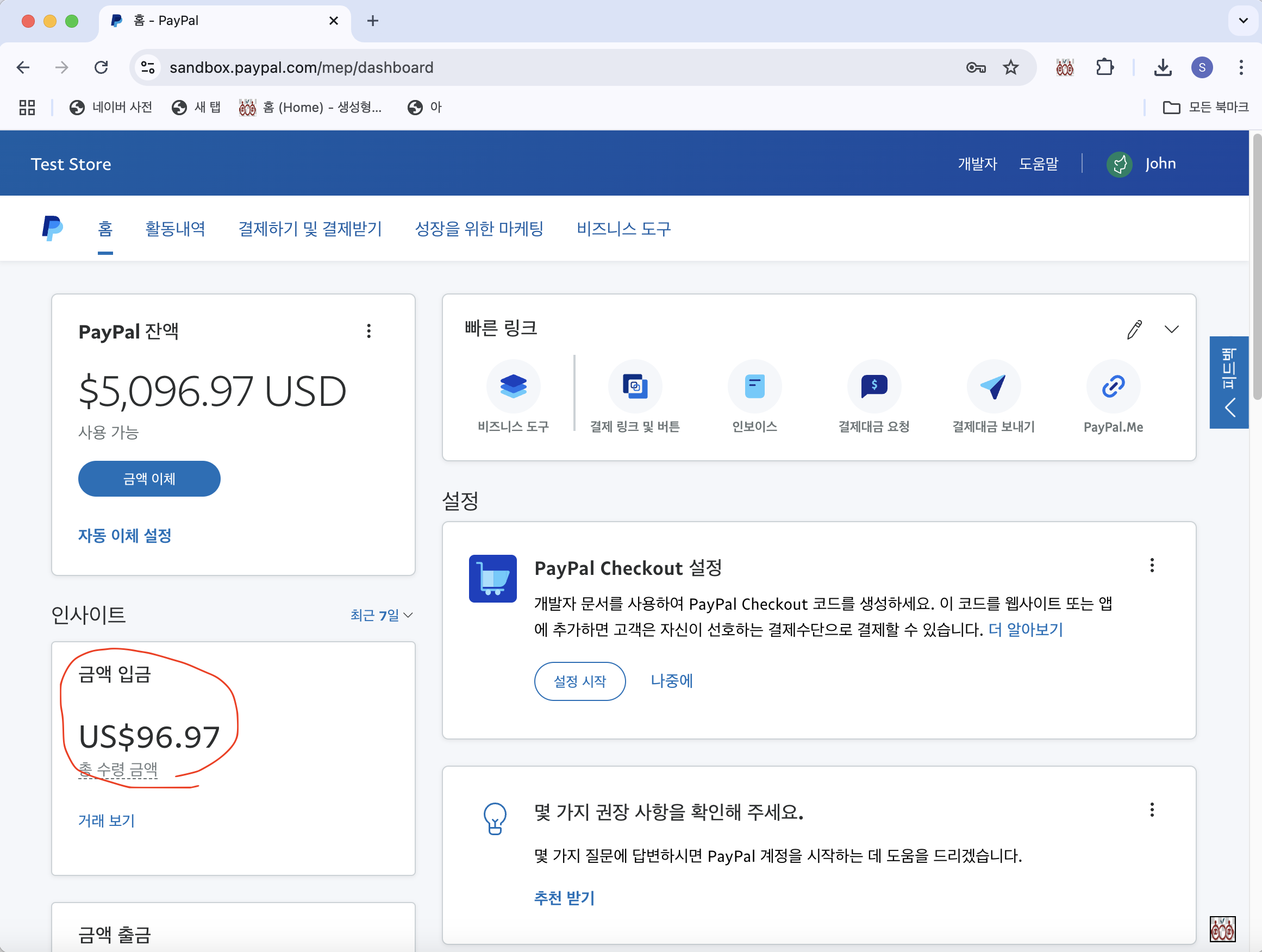Open the 결제 링크 및 버튼 quick link icon
1262x952 pixels.
(634, 386)
